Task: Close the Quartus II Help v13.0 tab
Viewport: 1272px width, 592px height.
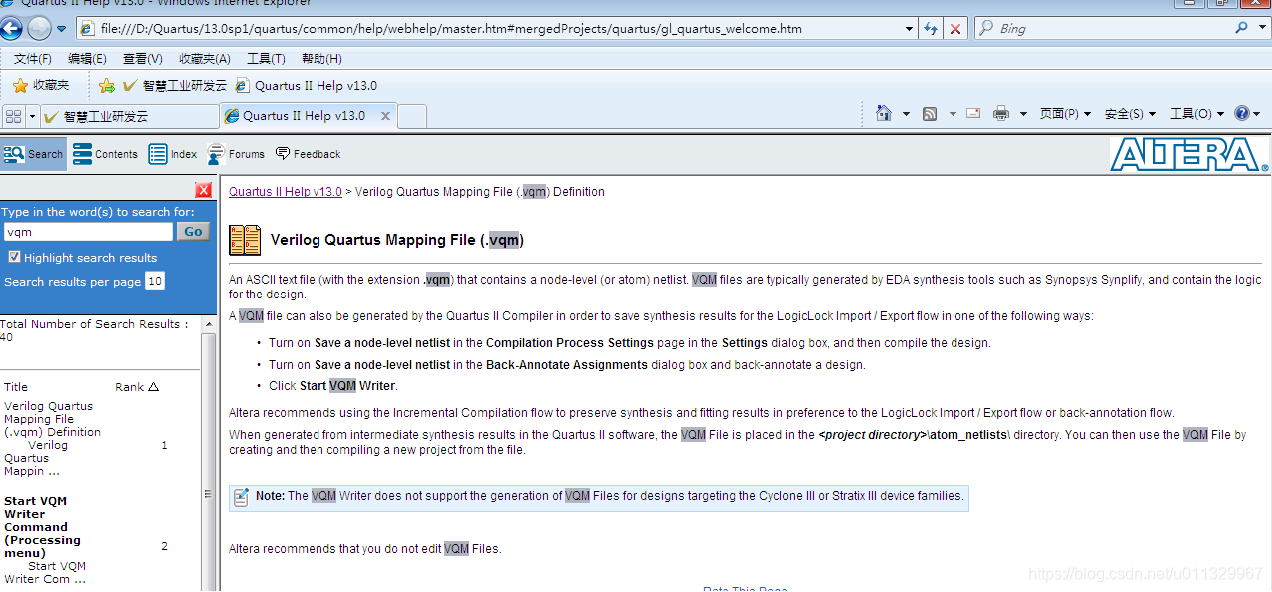Action: click(385, 116)
